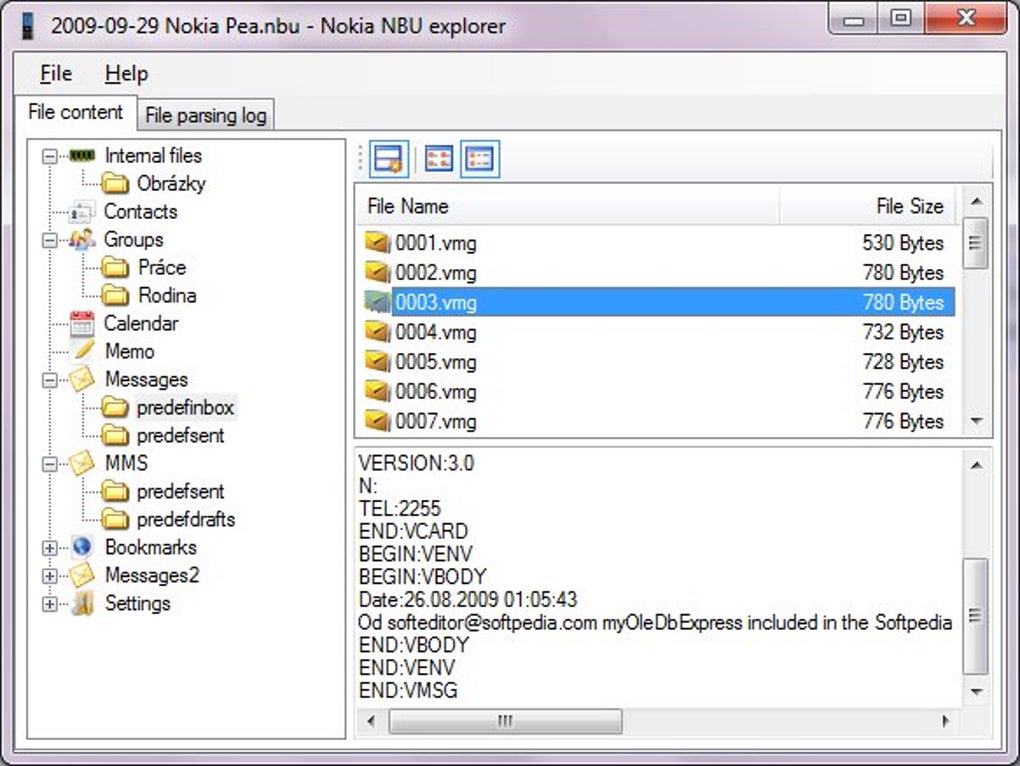Click scroll up arrow in file list
The height and width of the screenshot is (766, 1020).
976,202
